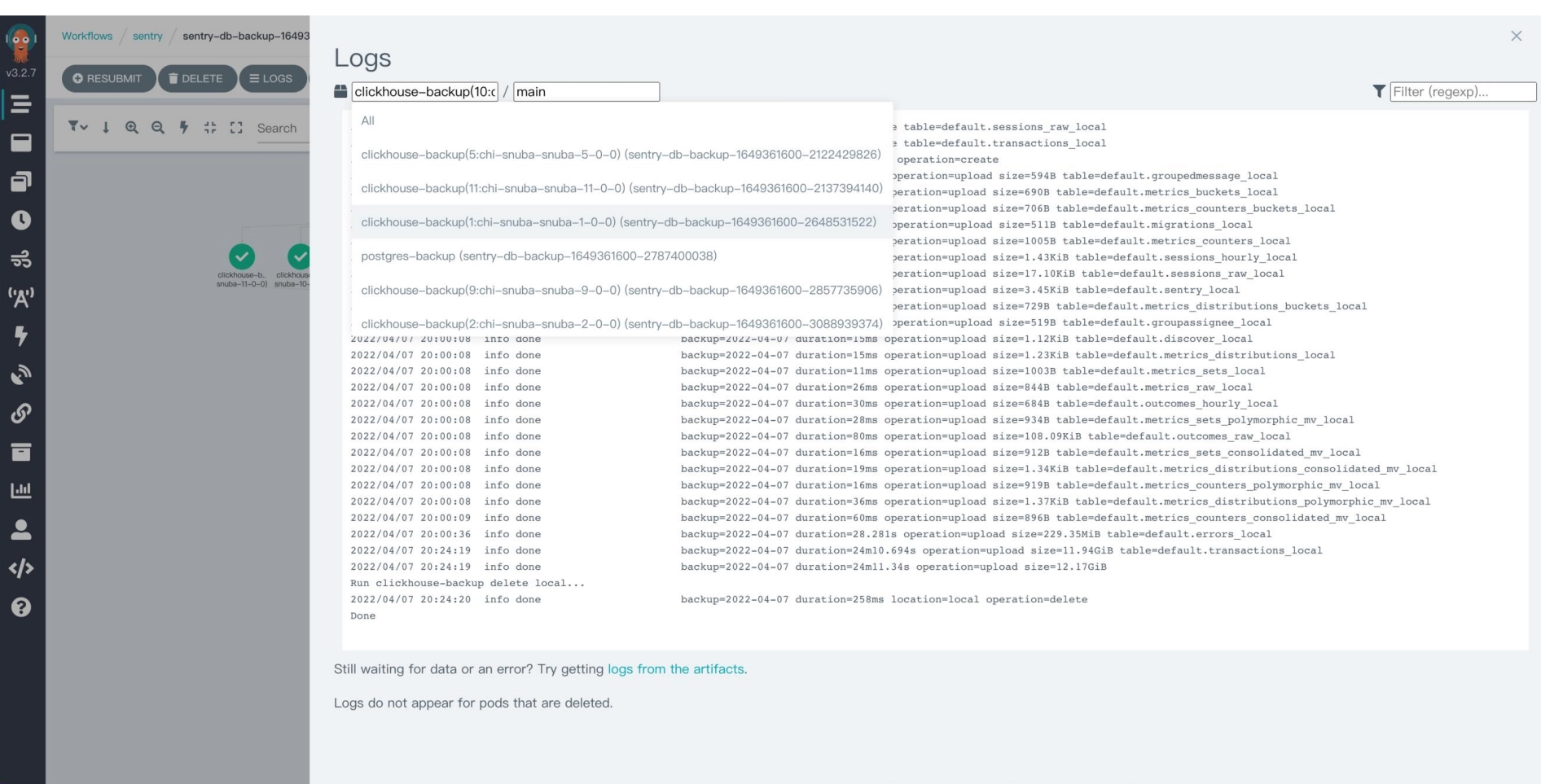Click the sentry breadcrumb link

(x=147, y=36)
